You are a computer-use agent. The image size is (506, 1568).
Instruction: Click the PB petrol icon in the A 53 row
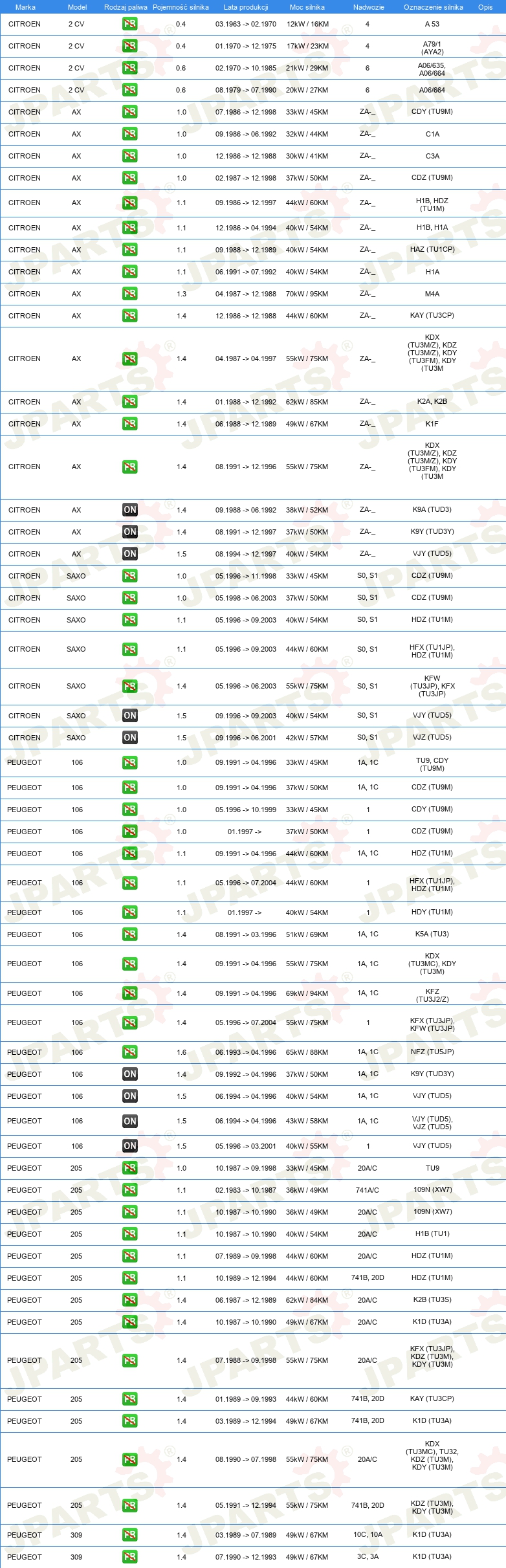[130, 24]
